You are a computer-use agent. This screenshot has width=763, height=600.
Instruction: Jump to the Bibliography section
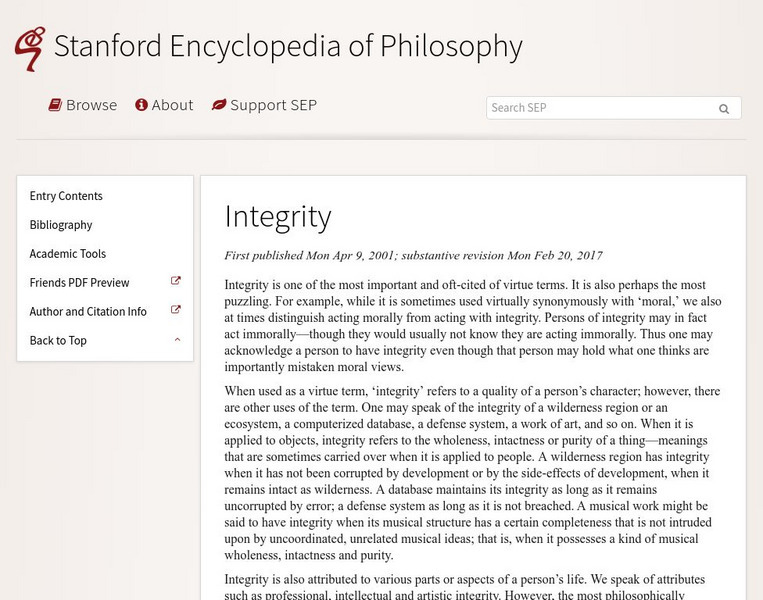61,225
